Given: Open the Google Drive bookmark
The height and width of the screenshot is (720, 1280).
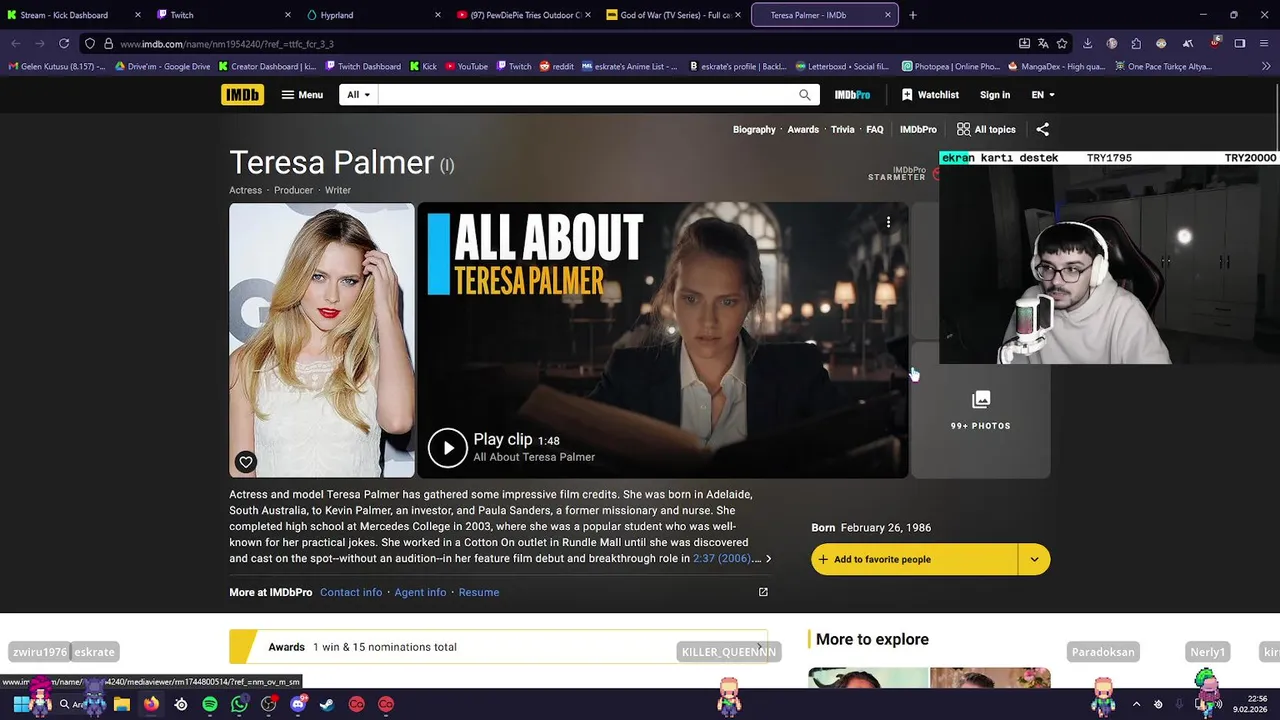Looking at the screenshot, I should pos(163,66).
